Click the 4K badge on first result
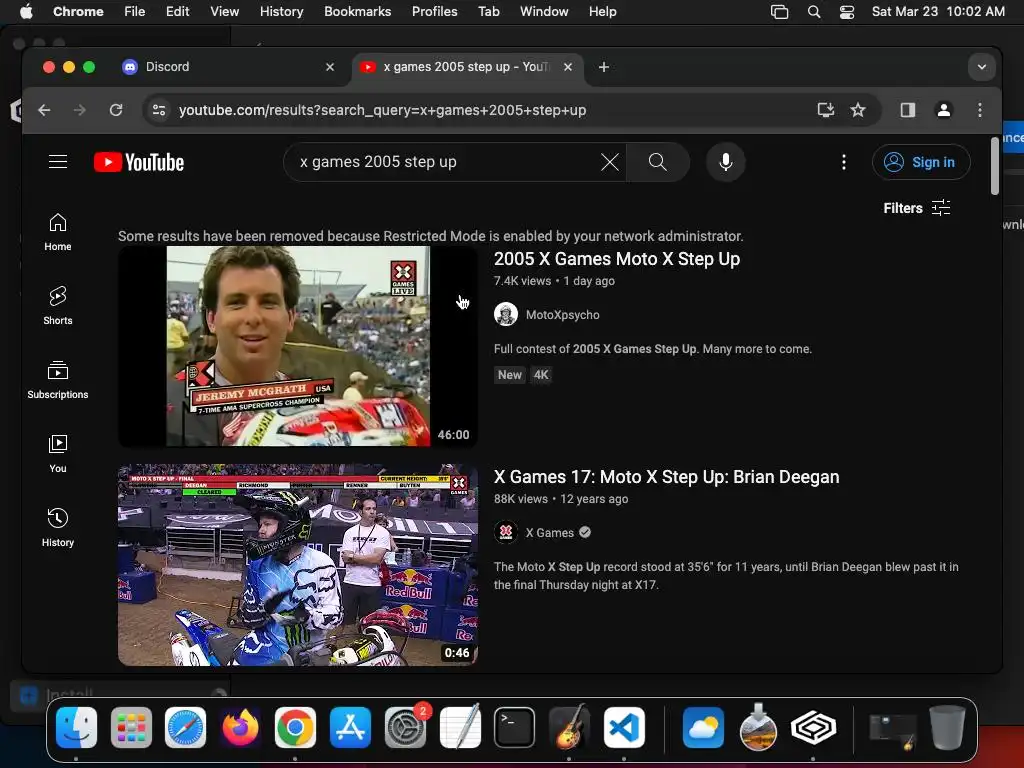The height and width of the screenshot is (768, 1024). (x=541, y=375)
